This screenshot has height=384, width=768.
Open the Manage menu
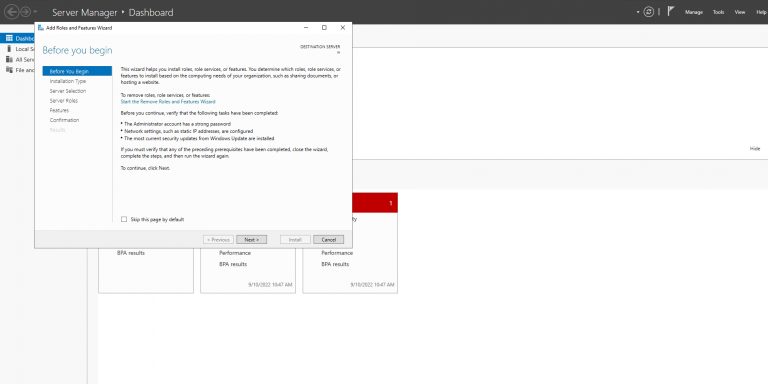click(x=694, y=12)
